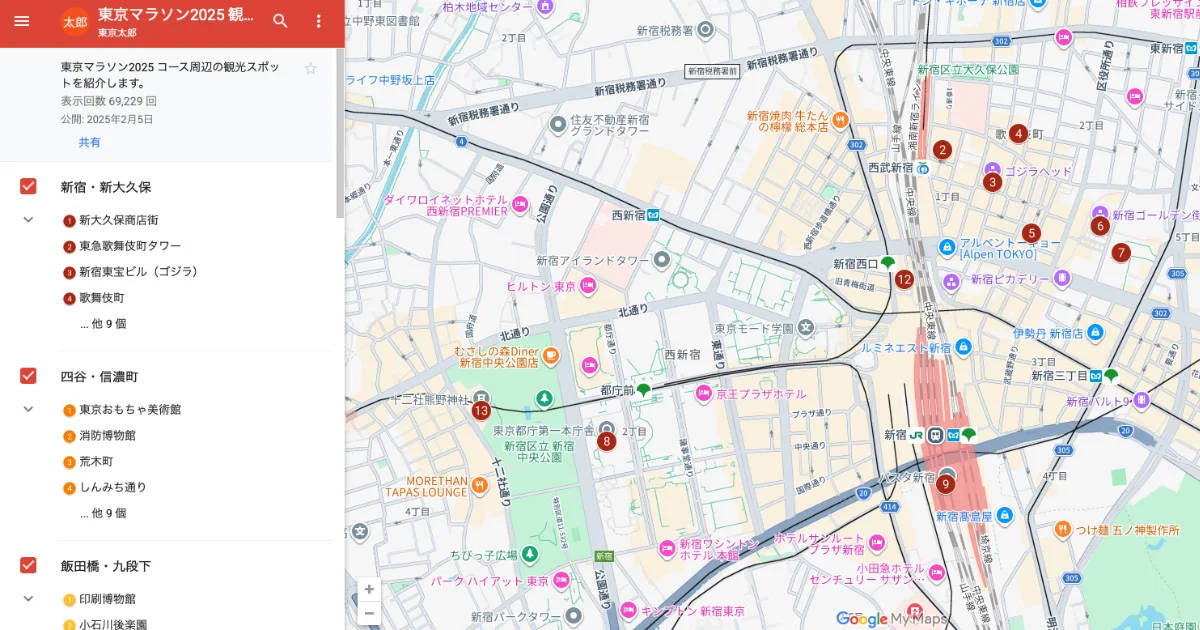Click marker 12 near 新宿西口
The width and height of the screenshot is (1200, 630).
pos(904,280)
